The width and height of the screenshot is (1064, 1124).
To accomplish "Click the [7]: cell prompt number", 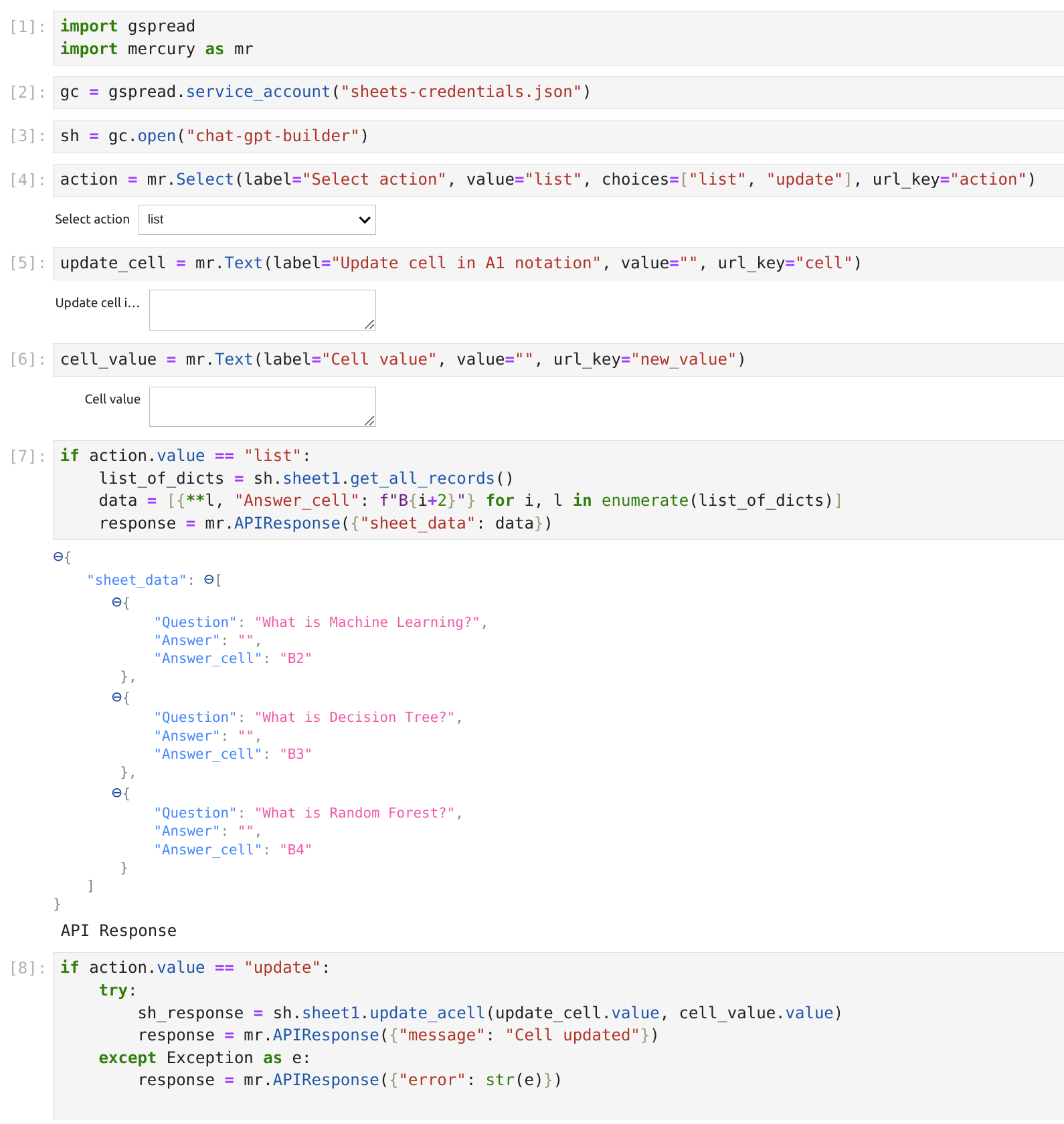I will click(x=27, y=456).
